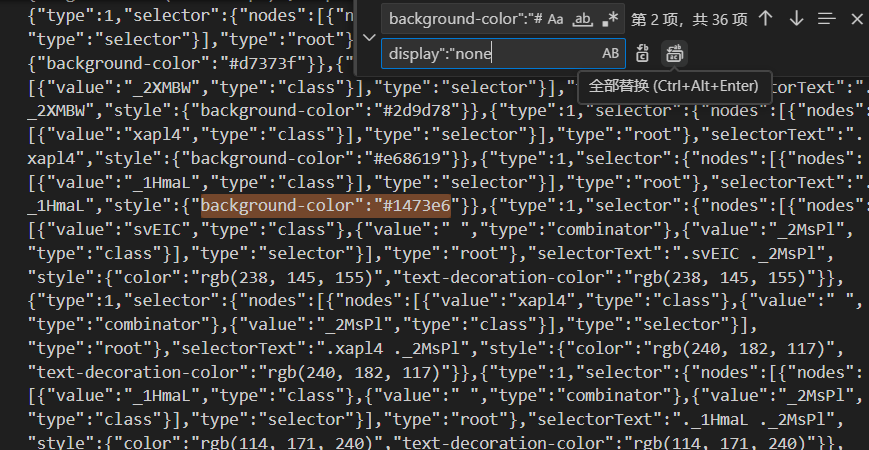
Task: Place cursor on "#2d9d78" color value
Action: (410, 110)
